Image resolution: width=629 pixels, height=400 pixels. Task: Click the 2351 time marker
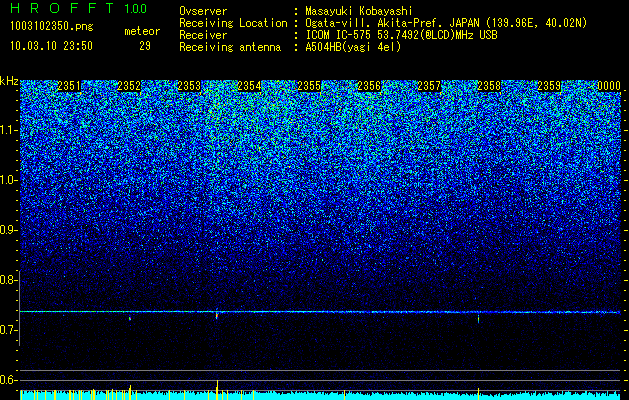(69, 86)
